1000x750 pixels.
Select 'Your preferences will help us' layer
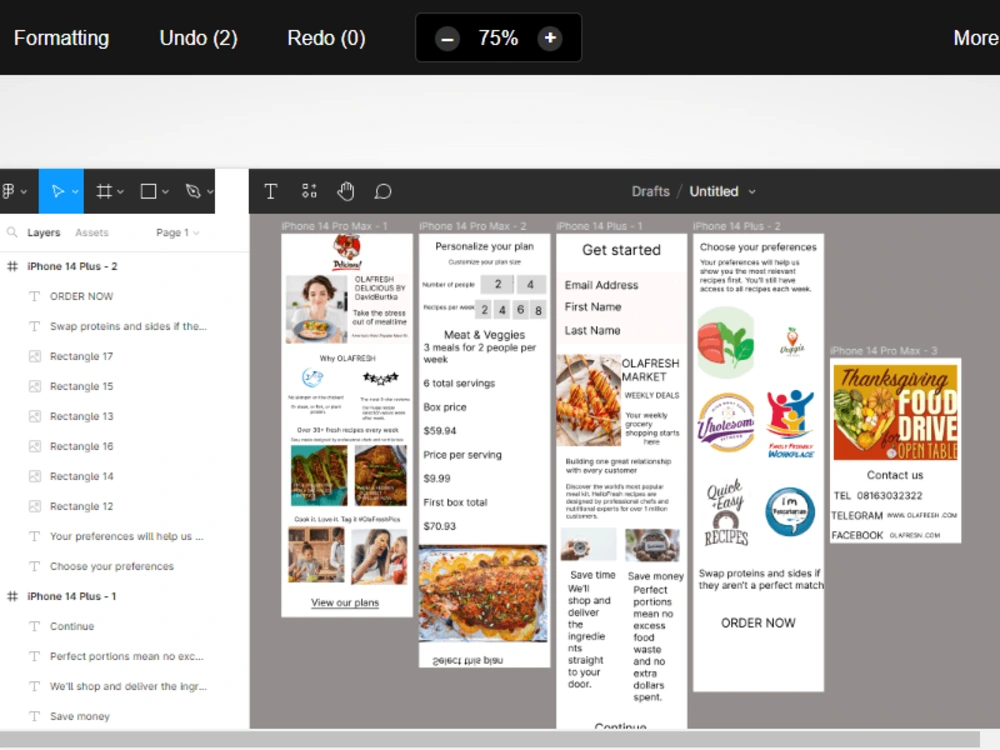click(x=124, y=536)
